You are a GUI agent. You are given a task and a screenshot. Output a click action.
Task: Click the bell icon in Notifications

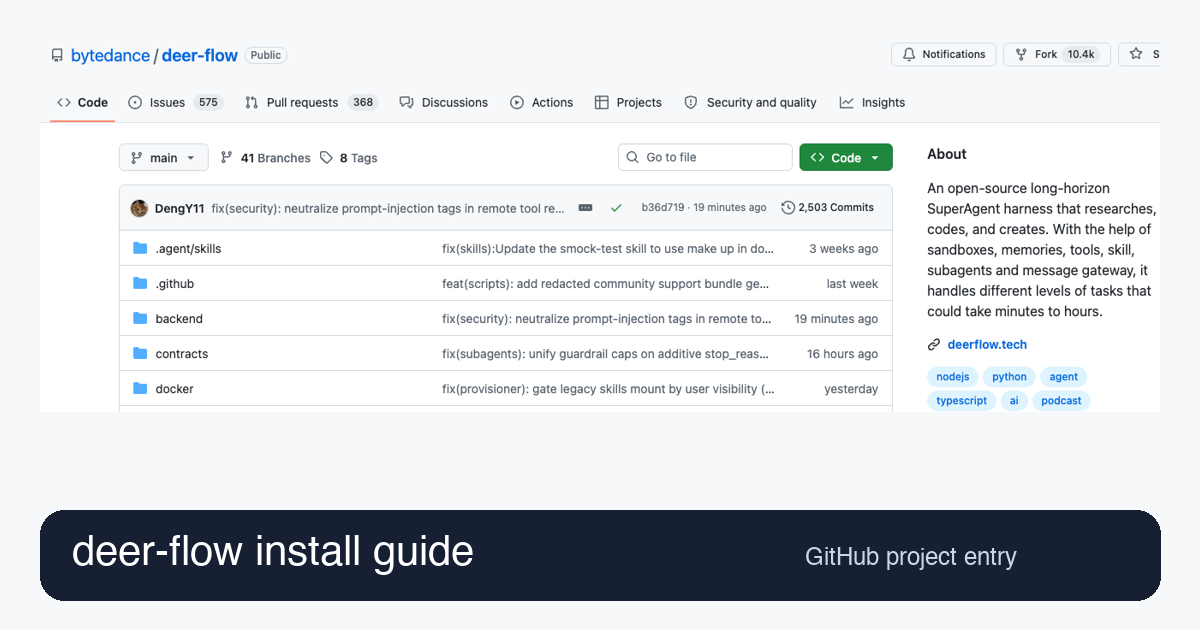click(909, 55)
